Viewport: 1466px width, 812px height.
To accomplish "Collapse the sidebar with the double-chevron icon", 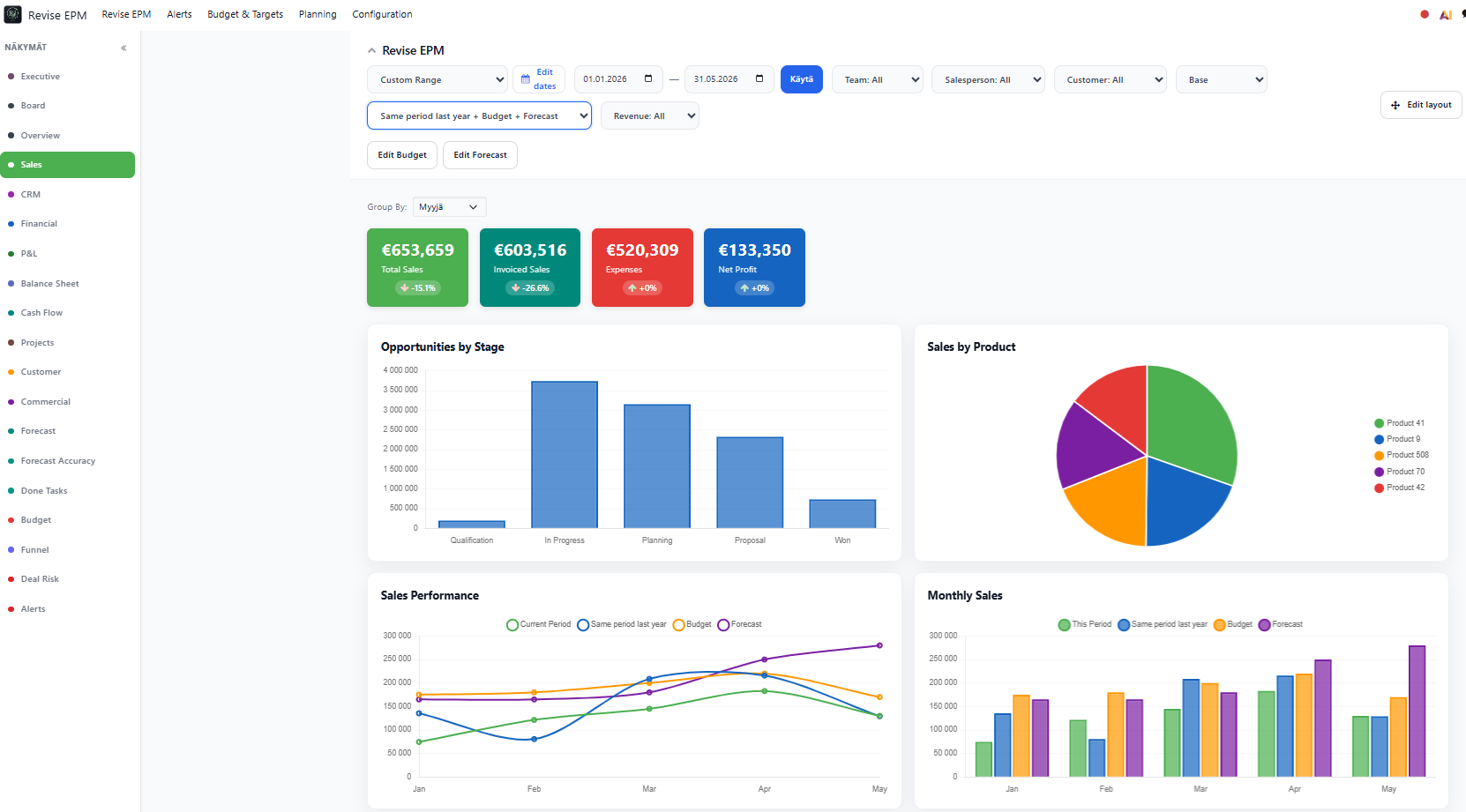I will (x=123, y=48).
